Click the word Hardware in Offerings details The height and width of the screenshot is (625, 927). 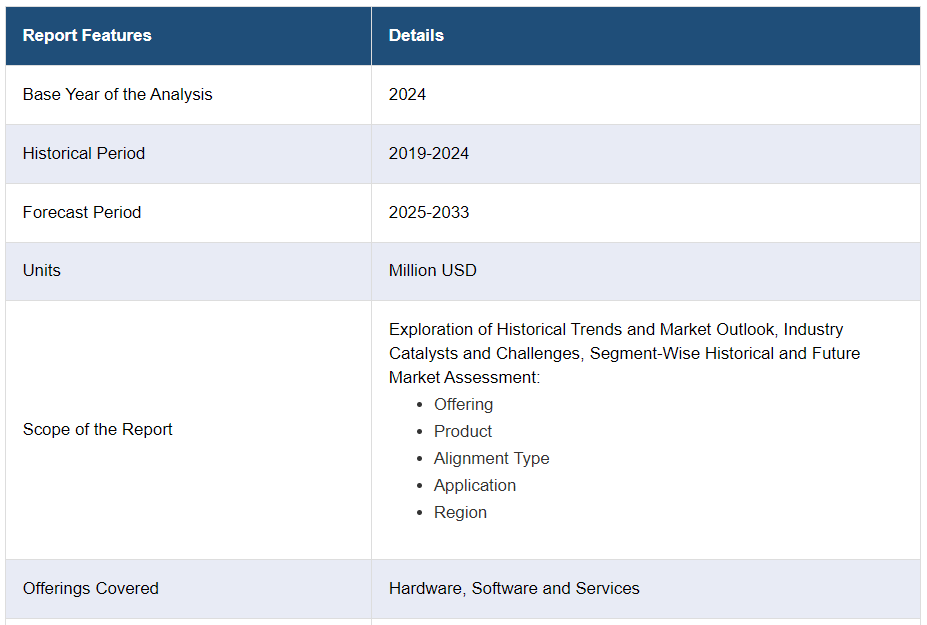coord(426,589)
